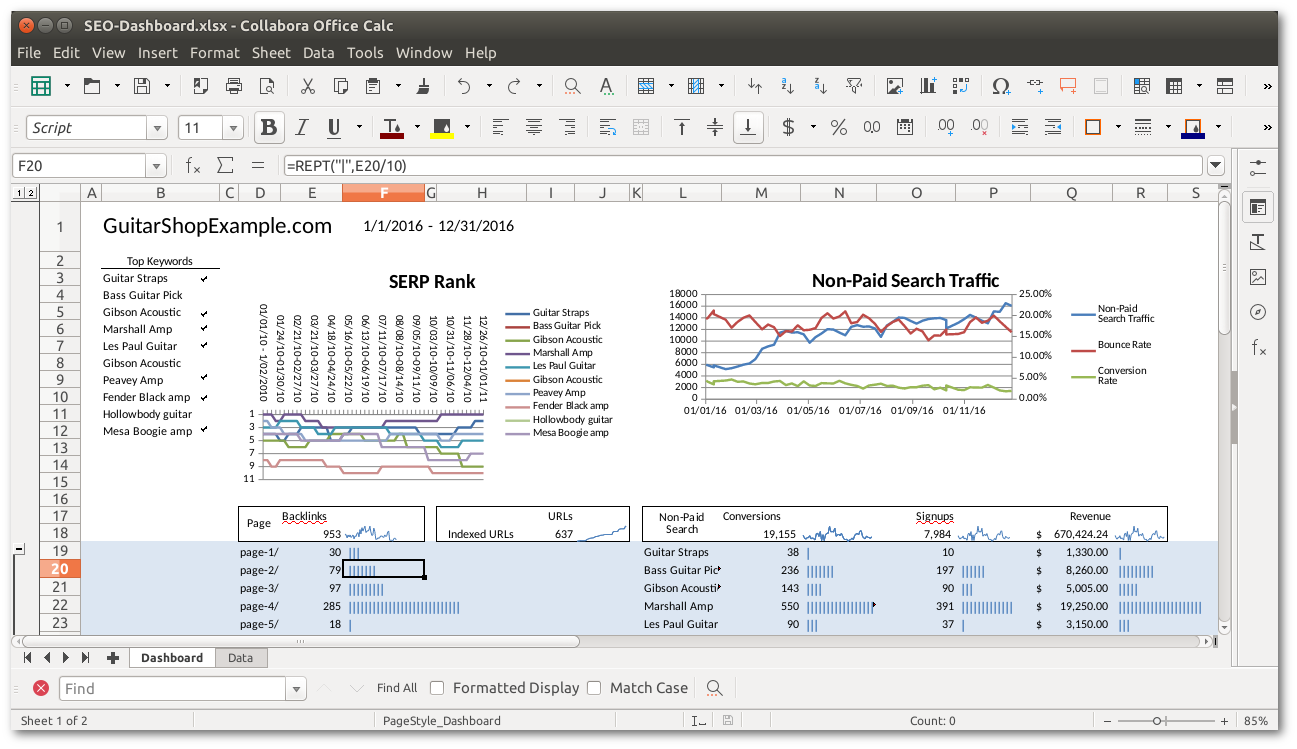This screenshot has width=1297, height=749.
Task: Click the zoom slider handle
Action: (x=1157, y=721)
